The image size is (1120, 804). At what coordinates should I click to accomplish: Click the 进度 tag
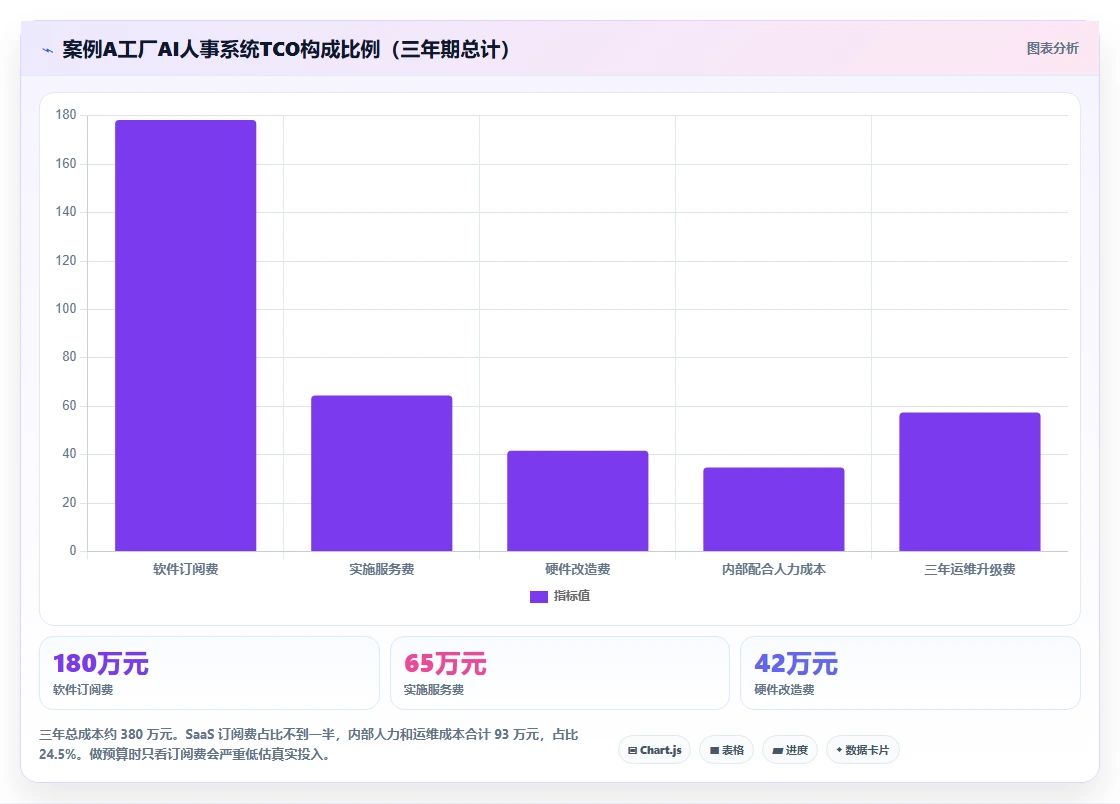(790, 750)
